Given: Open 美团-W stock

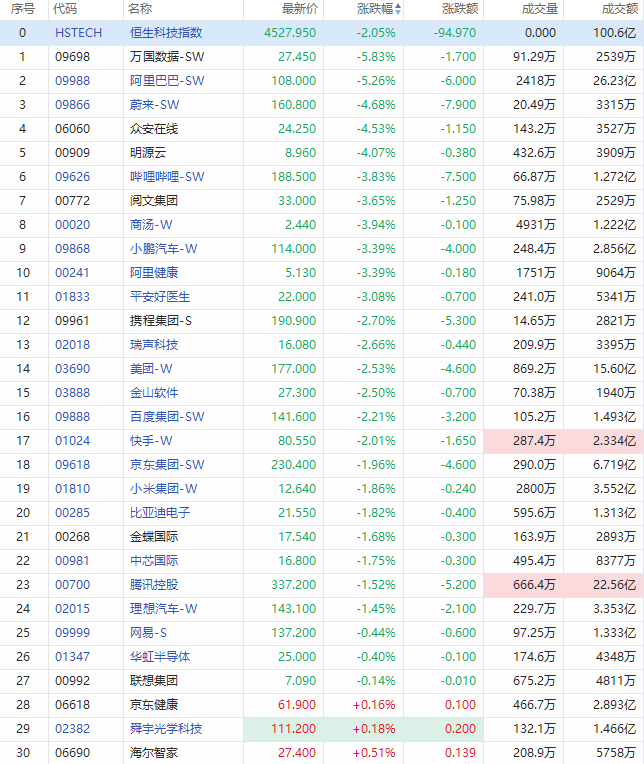Looking at the screenshot, I should click(151, 368).
